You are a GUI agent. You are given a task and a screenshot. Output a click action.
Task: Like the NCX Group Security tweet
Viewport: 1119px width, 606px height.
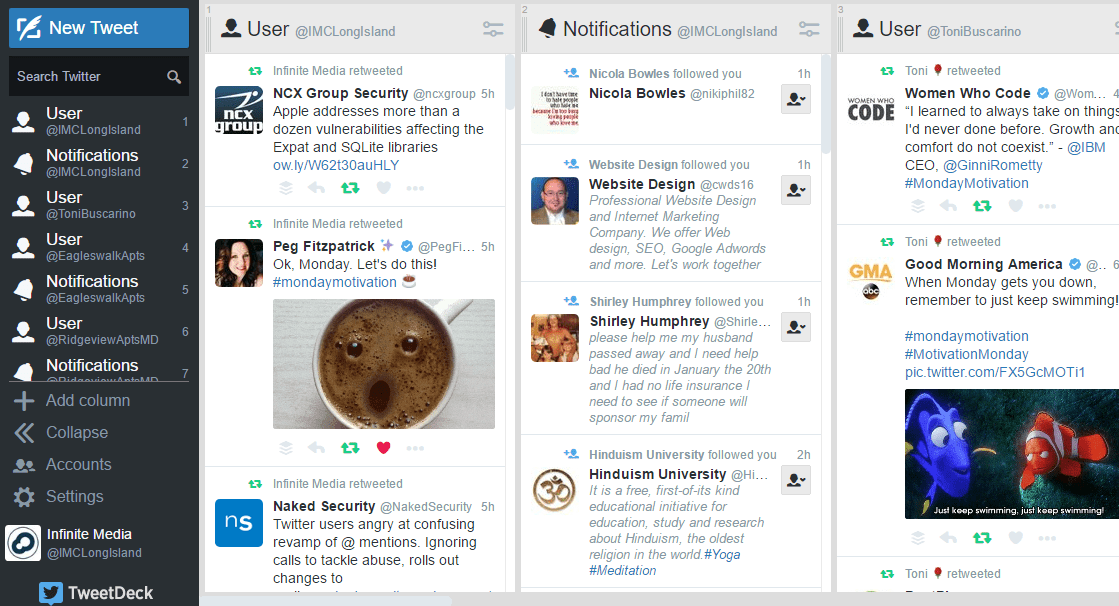tap(383, 188)
